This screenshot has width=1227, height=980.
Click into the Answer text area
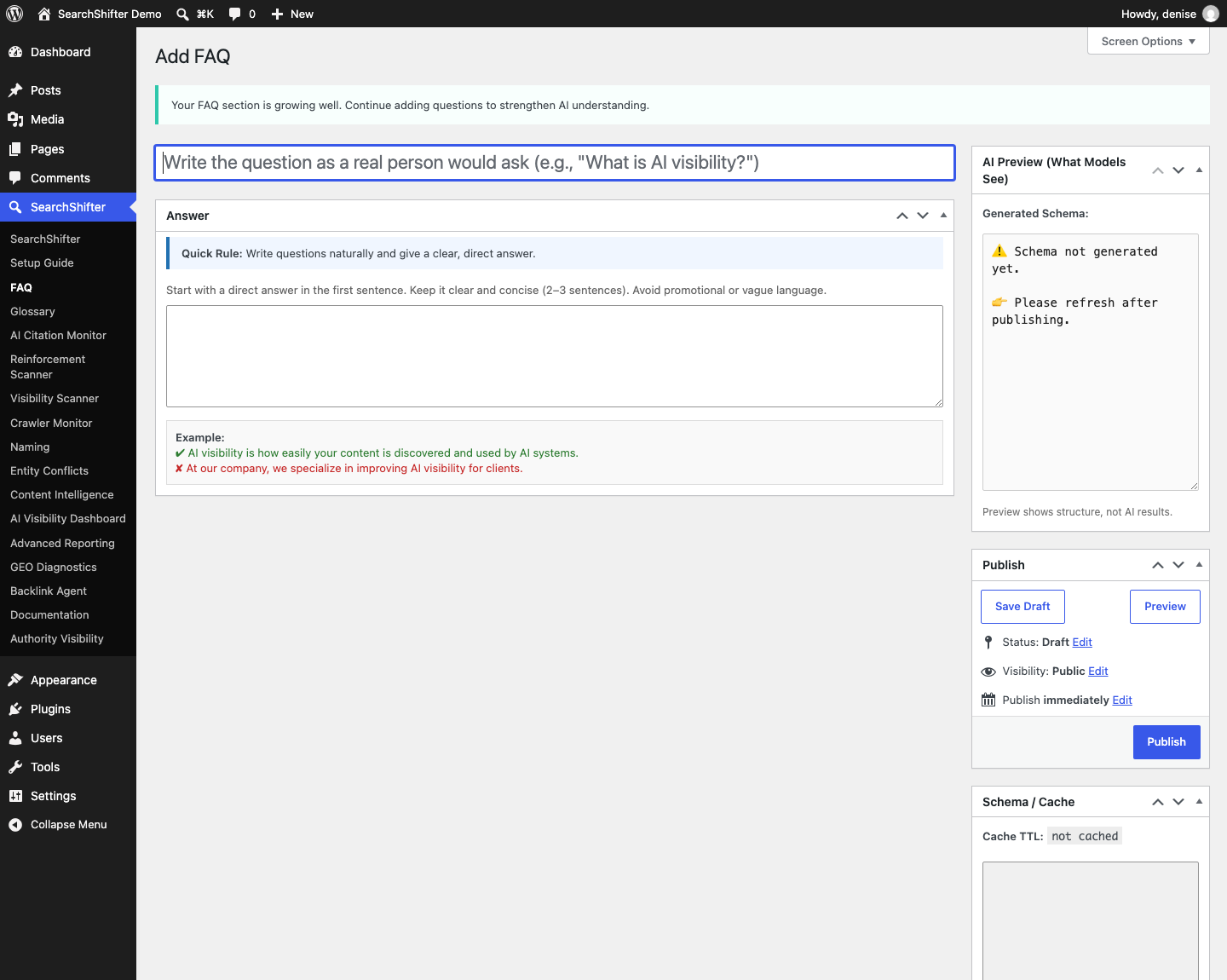coord(555,356)
